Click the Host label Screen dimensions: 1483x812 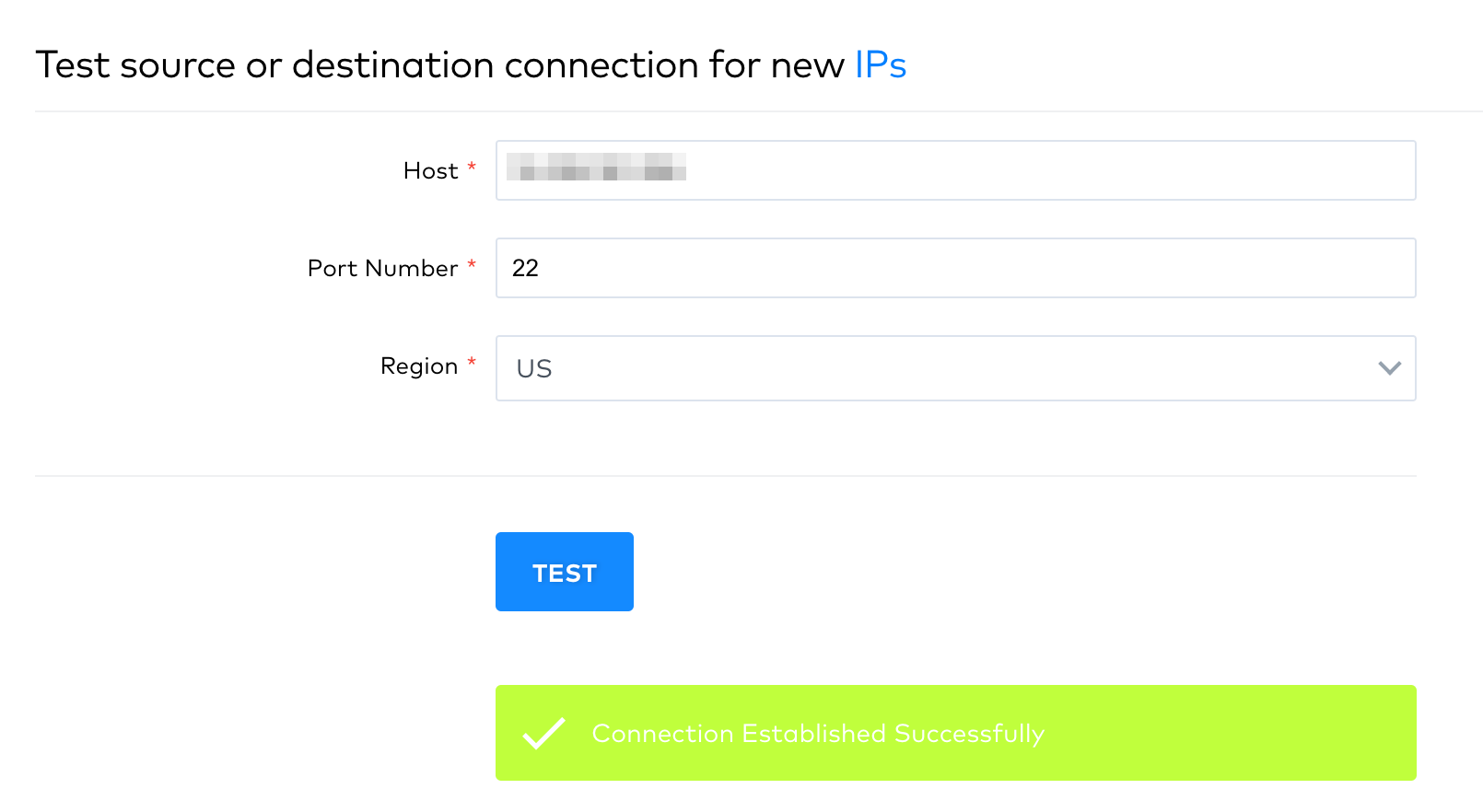click(x=429, y=170)
